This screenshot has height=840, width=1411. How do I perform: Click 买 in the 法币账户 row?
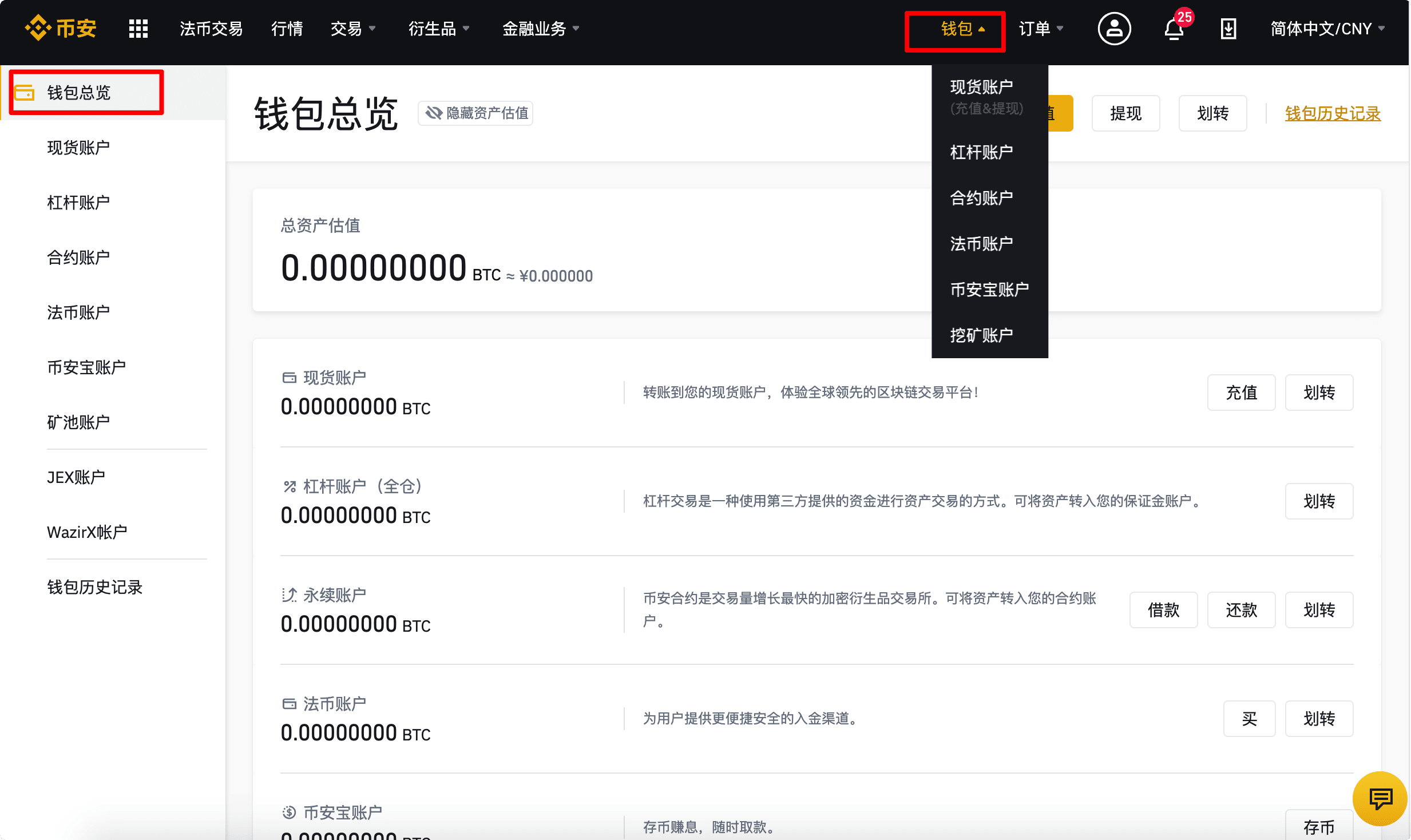click(x=1249, y=719)
